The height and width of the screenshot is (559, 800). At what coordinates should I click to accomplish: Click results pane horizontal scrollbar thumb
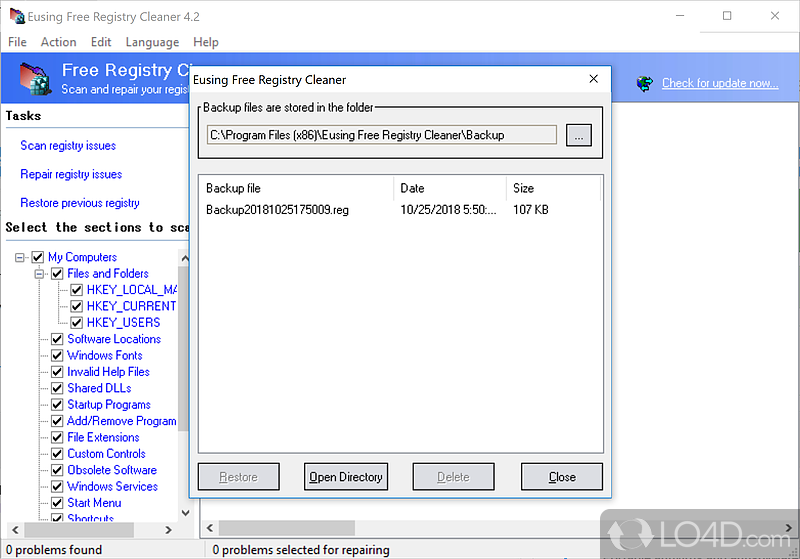(287, 528)
